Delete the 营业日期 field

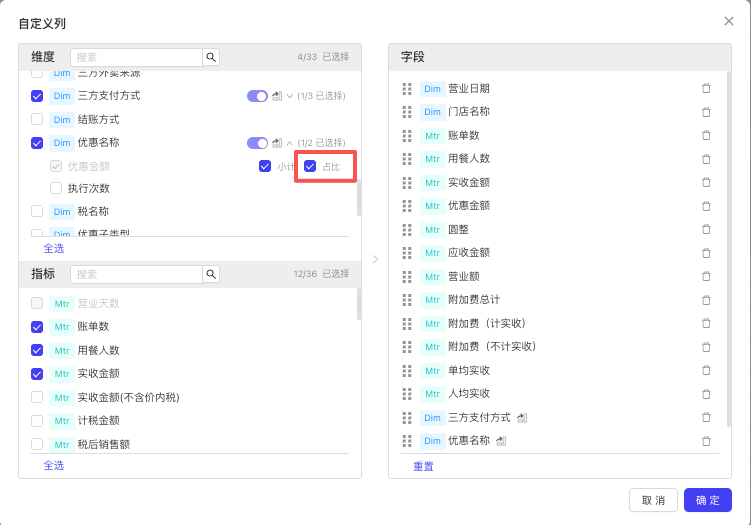coord(706,88)
